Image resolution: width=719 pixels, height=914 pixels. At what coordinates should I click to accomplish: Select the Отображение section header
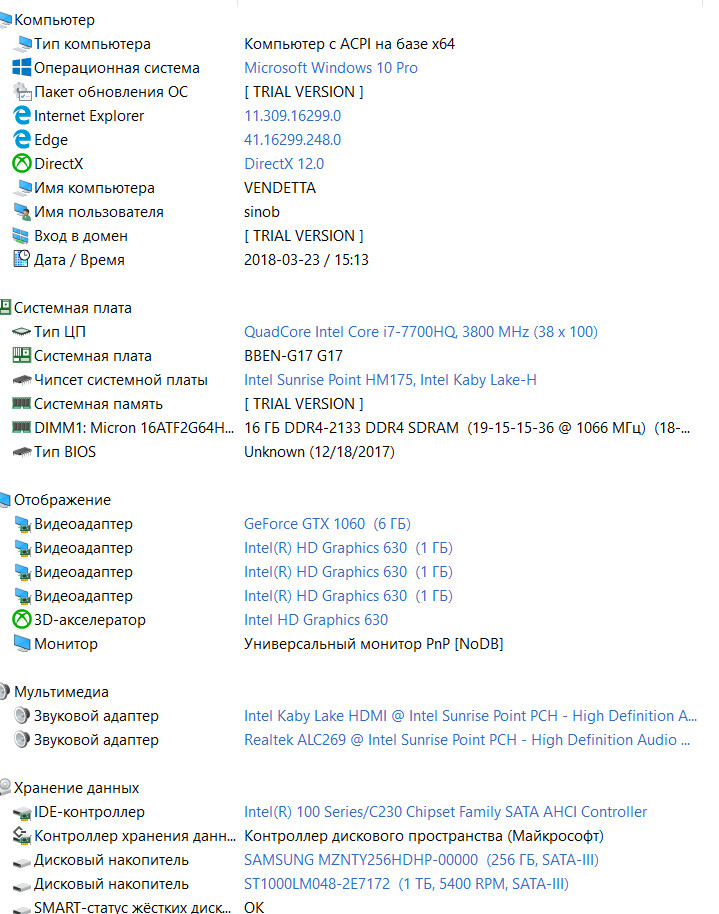62,500
